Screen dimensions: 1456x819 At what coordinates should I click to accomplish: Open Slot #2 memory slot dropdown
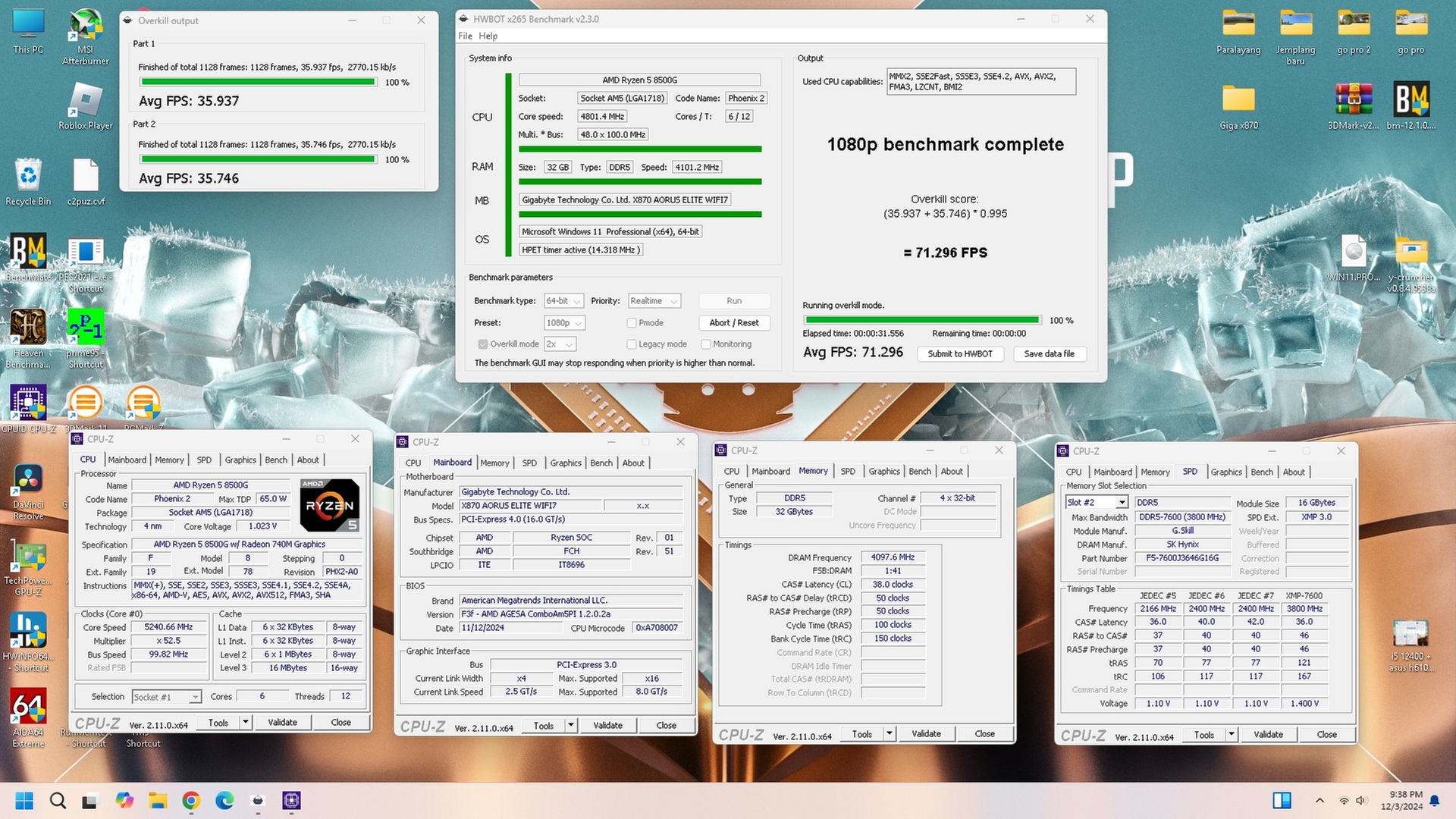pyautogui.click(x=1097, y=503)
